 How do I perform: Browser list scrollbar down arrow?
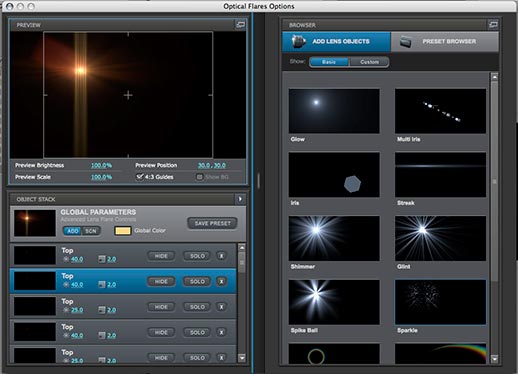tap(495, 359)
